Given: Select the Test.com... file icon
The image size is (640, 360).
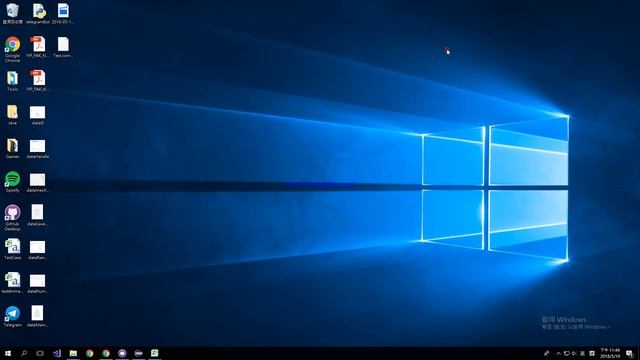Looking at the screenshot, I should (x=63, y=47).
